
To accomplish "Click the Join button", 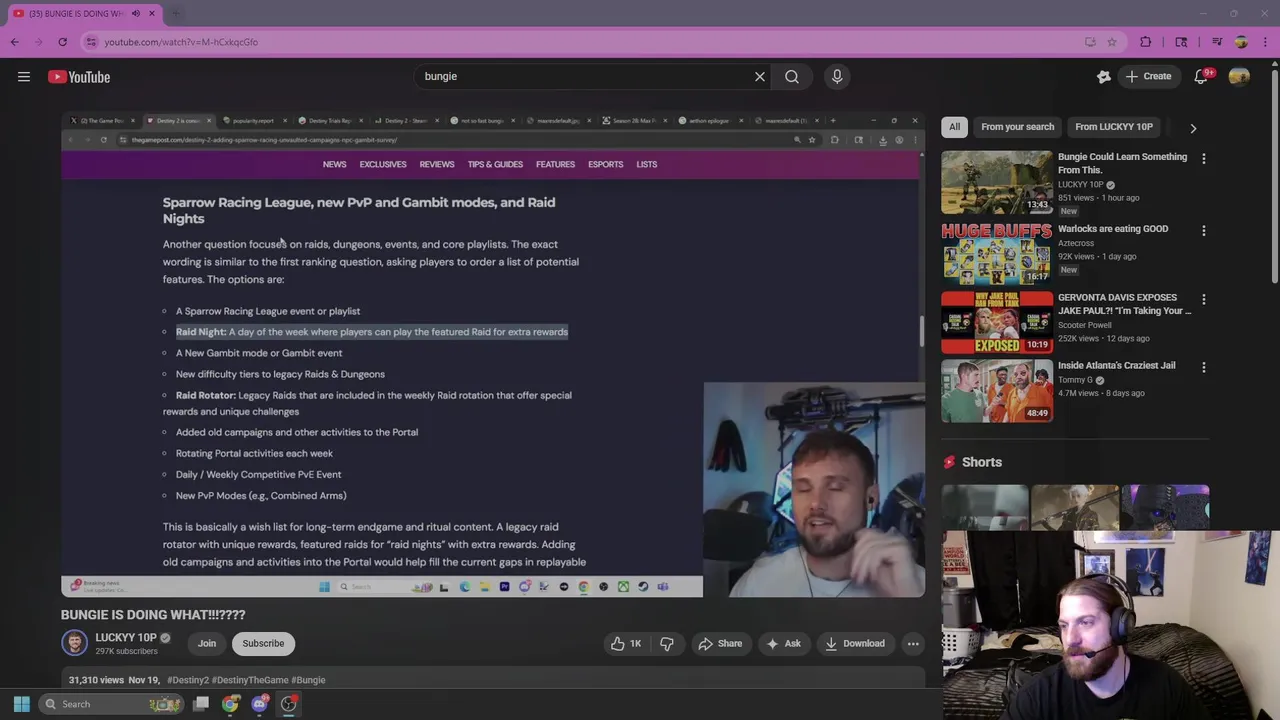I will (x=207, y=644).
